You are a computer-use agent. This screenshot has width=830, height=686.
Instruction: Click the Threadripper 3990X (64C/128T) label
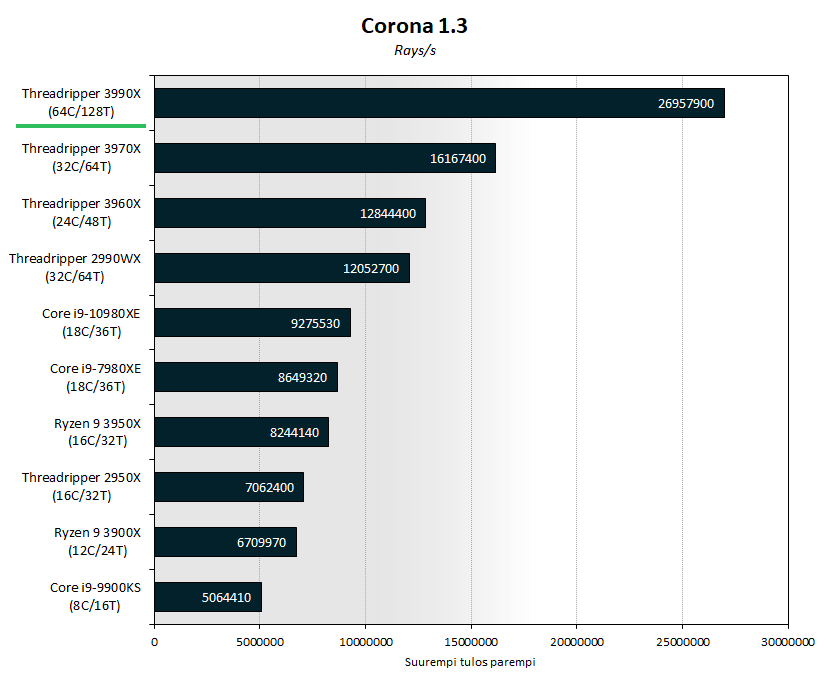[x=82, y=103]
